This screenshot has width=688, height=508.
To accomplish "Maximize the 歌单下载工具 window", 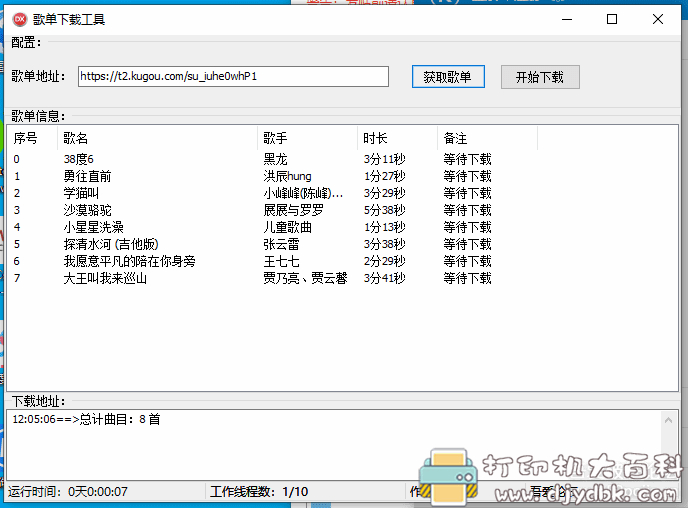I will click(612, 19).
